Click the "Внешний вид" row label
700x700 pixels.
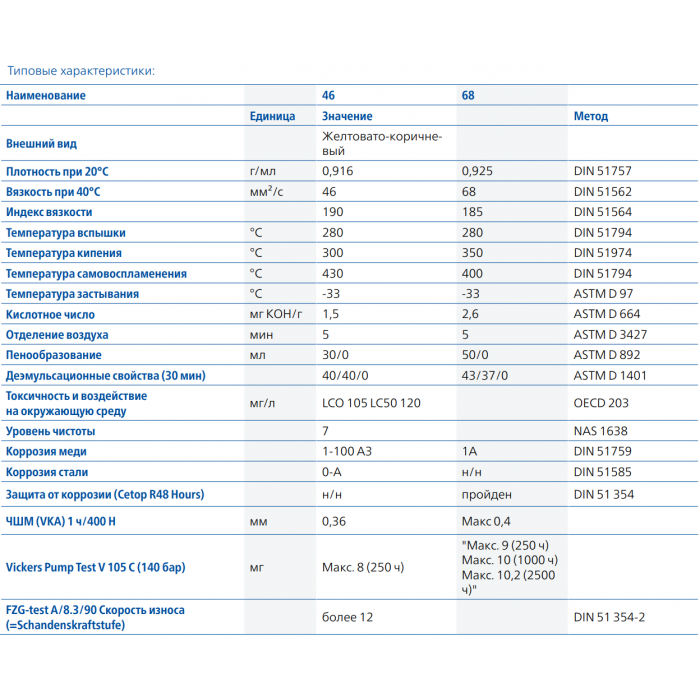42,143
